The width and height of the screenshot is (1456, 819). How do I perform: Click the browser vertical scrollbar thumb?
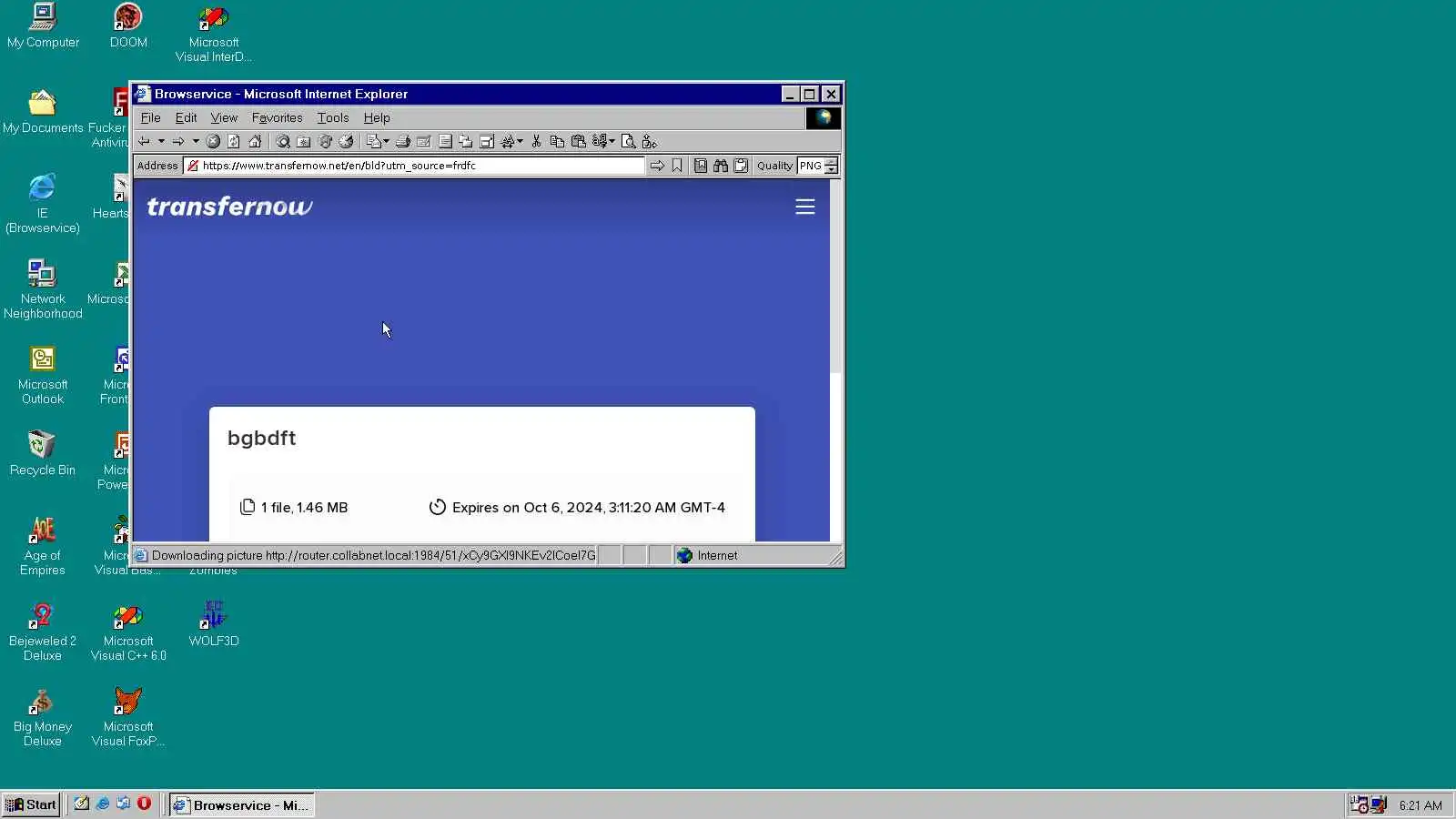pos(835,276)
